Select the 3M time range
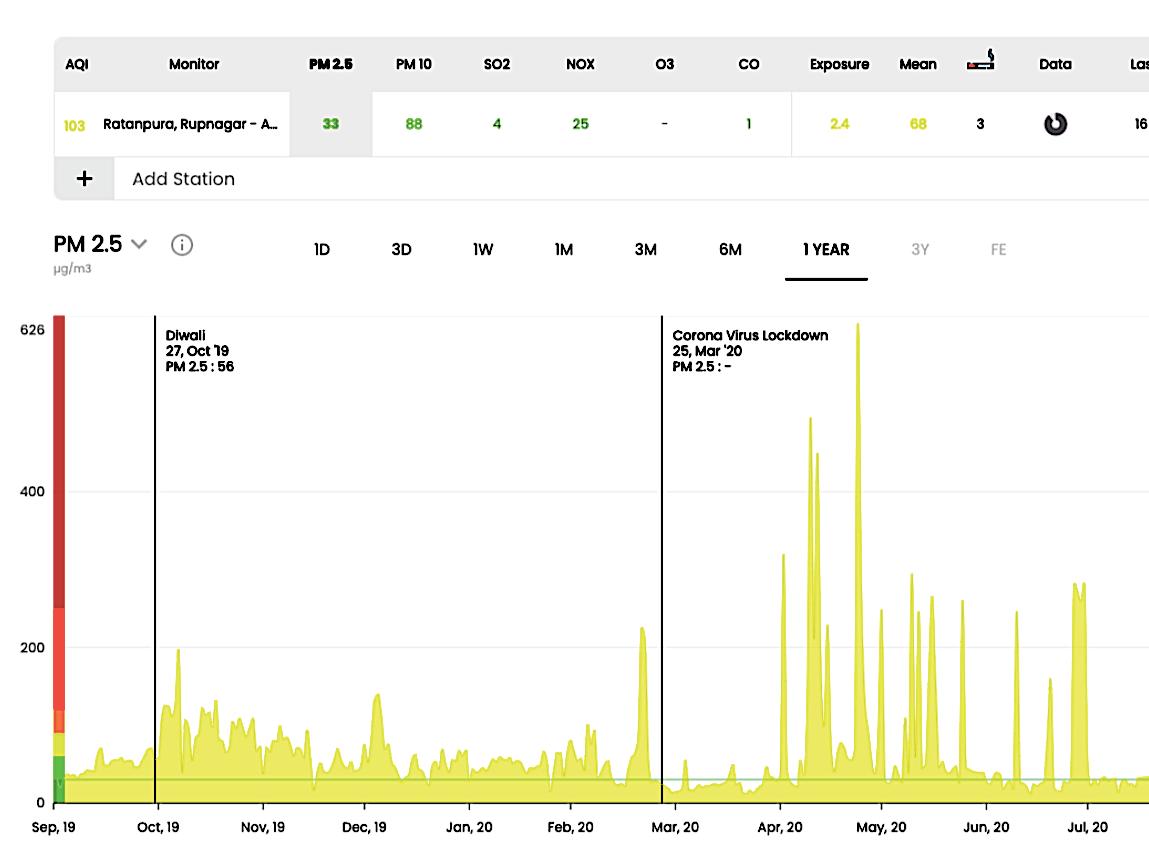1149x859 pixels. pos(646,250)
